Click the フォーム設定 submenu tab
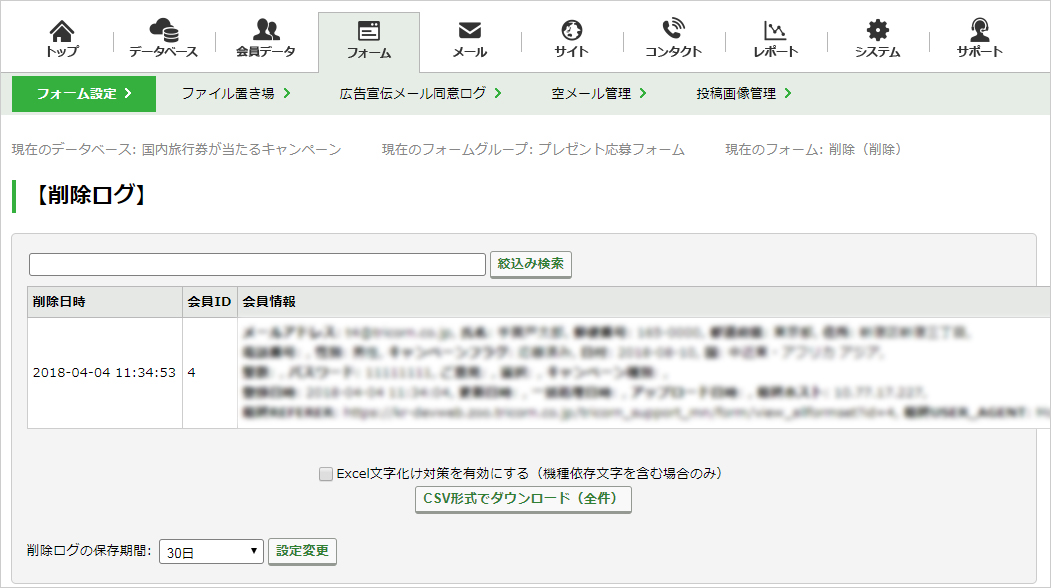This screenshot has width=1051, height=588. coord(84,93)
